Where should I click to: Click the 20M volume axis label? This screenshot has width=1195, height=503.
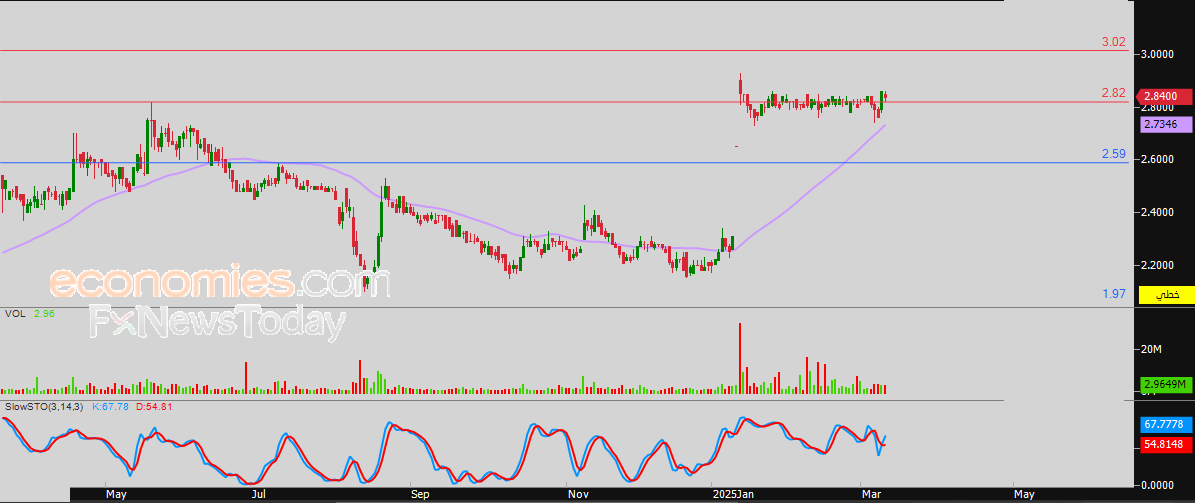tap(1151, 349)
